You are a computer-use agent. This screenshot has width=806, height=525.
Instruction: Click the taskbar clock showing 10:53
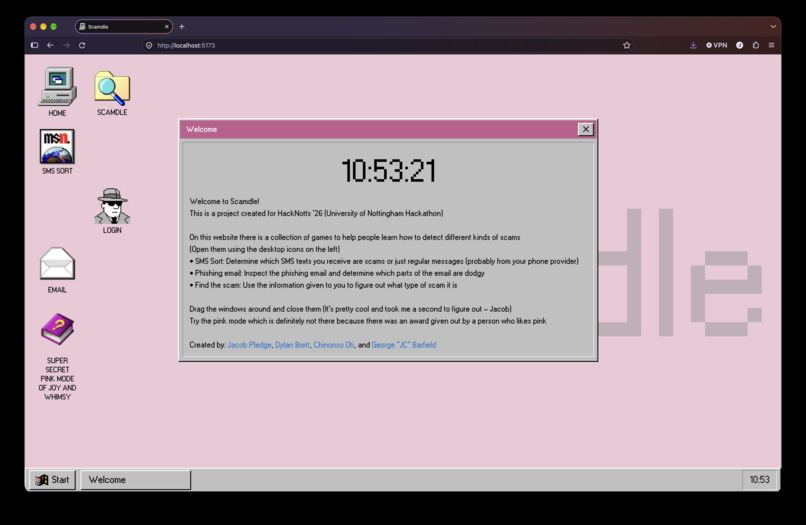coord(759,480)
